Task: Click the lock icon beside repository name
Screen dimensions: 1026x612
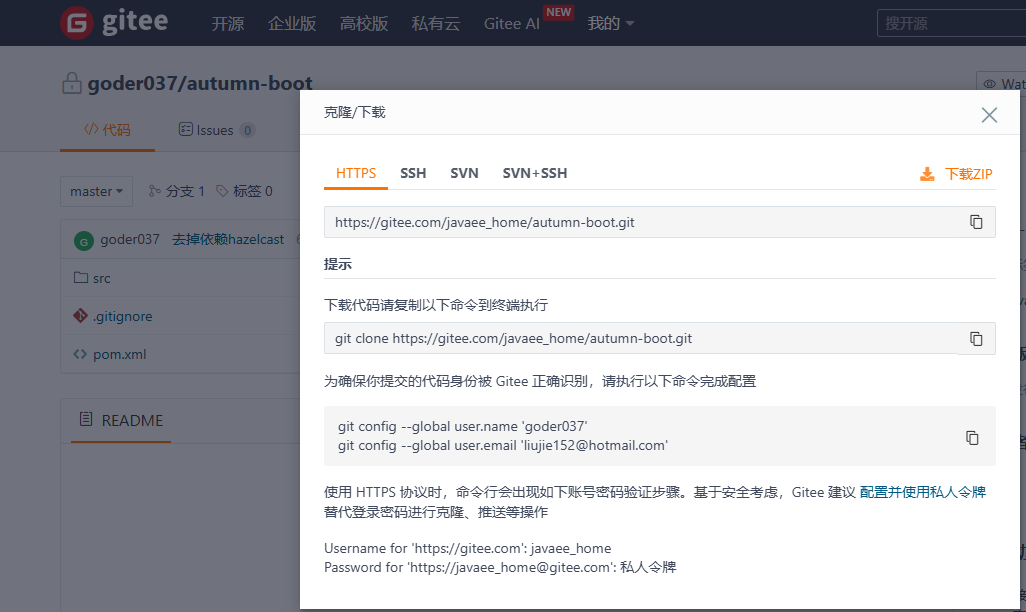Action: click(x=71, y=83)
